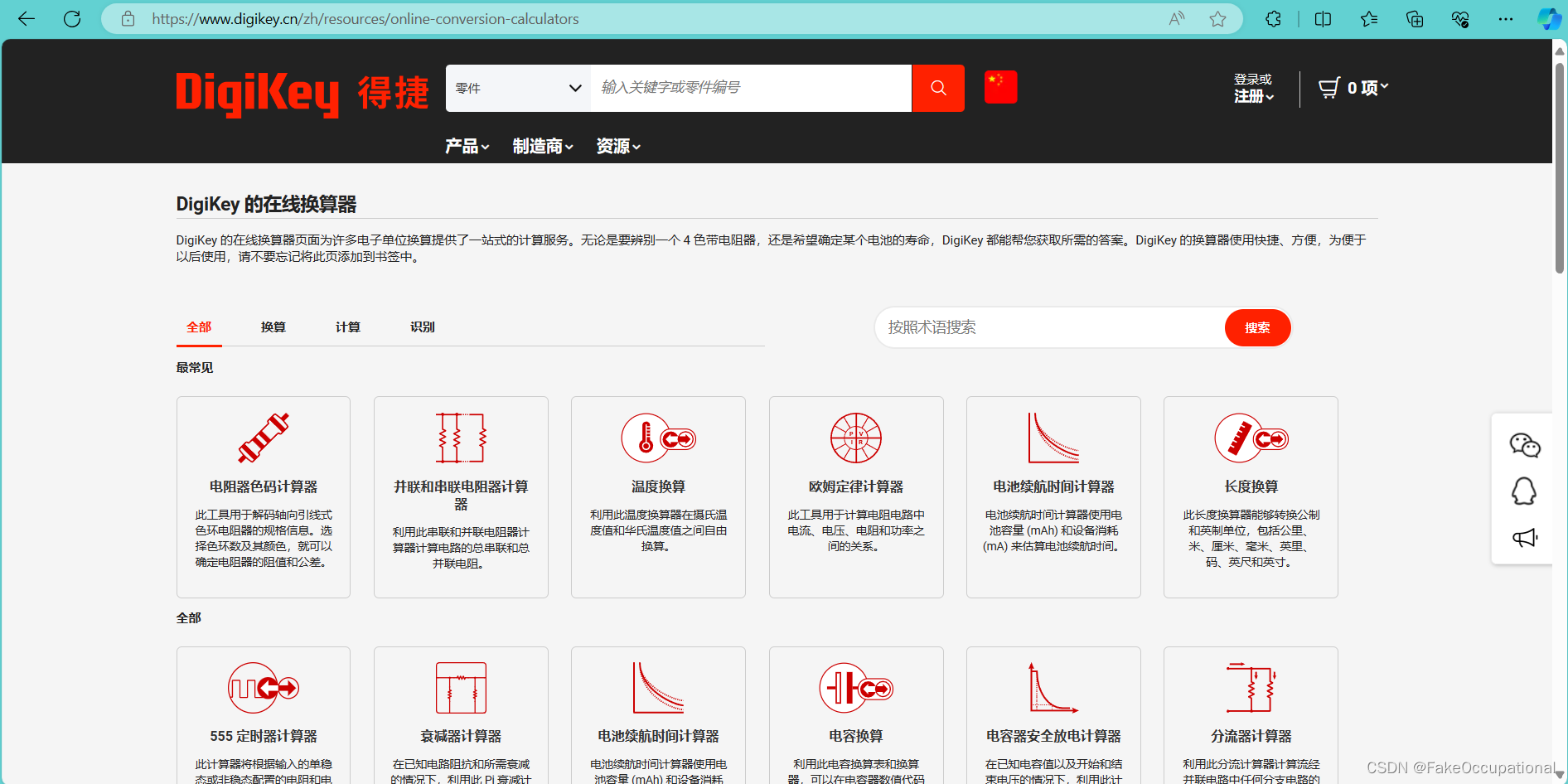Open 欧姆定律计算器 wheel icon
Screen dimensions: 1568x784
point(856,438)
